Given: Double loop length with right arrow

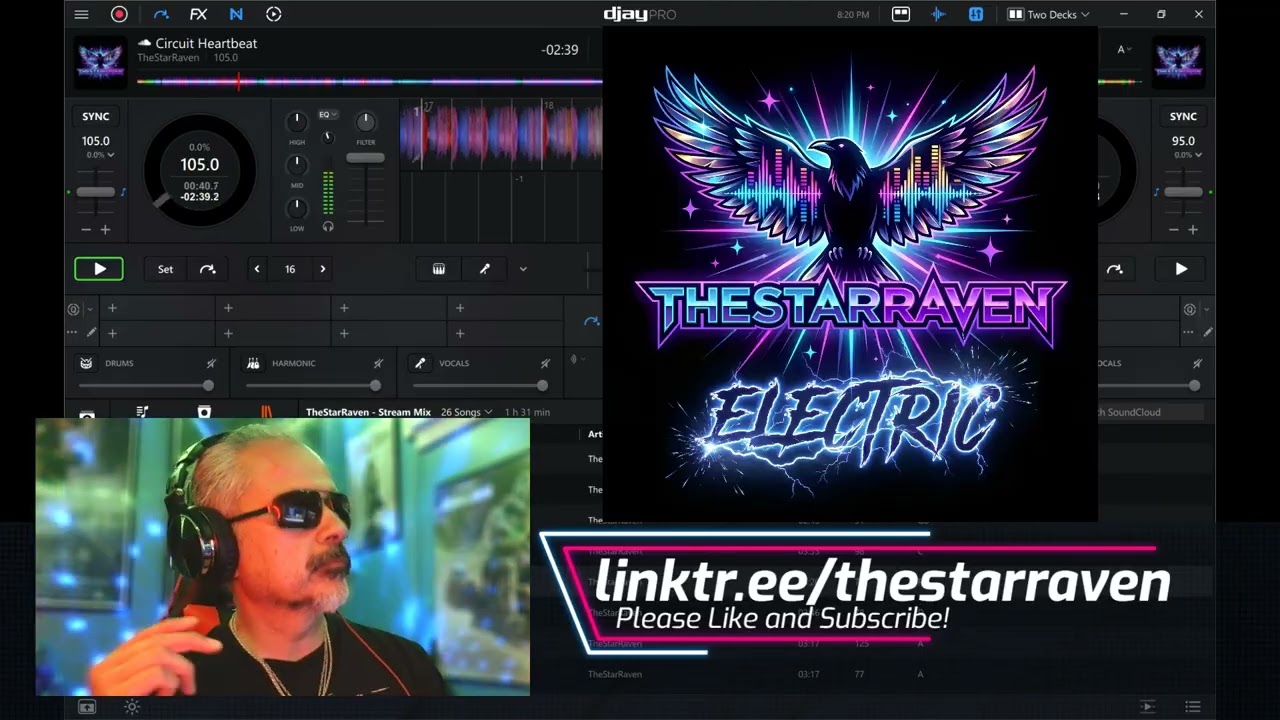Looking at the screenshot, I should click(x=322, y=269).
